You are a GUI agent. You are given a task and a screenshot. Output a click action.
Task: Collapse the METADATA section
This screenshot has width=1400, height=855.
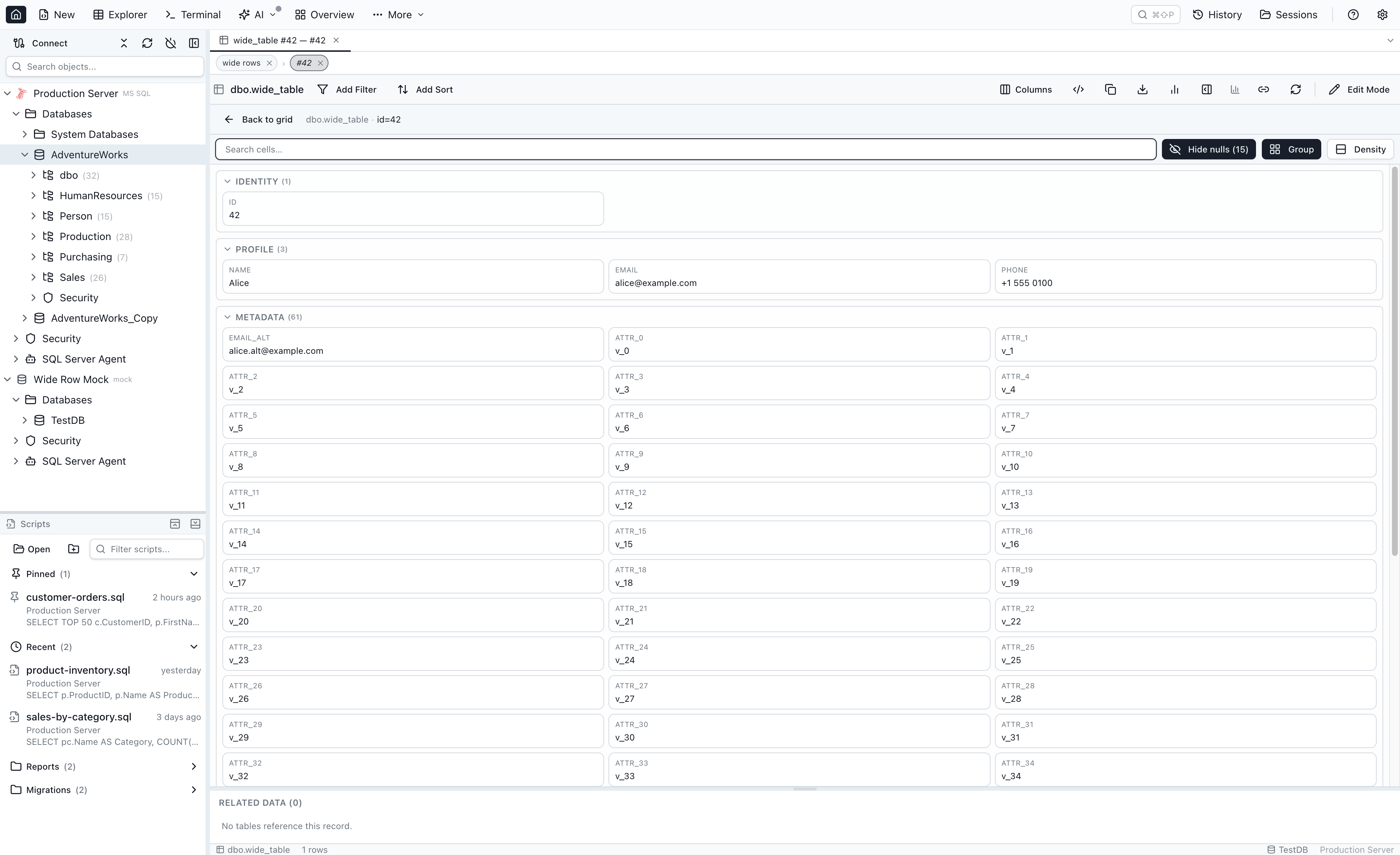227,317
